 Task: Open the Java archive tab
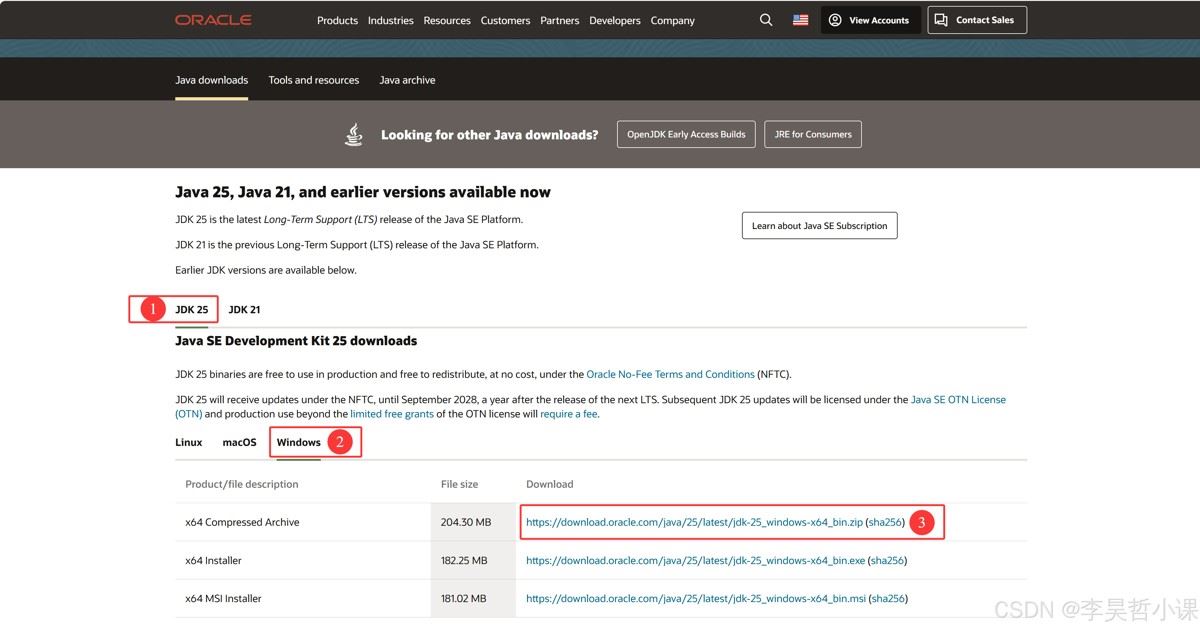coord(407,80)
